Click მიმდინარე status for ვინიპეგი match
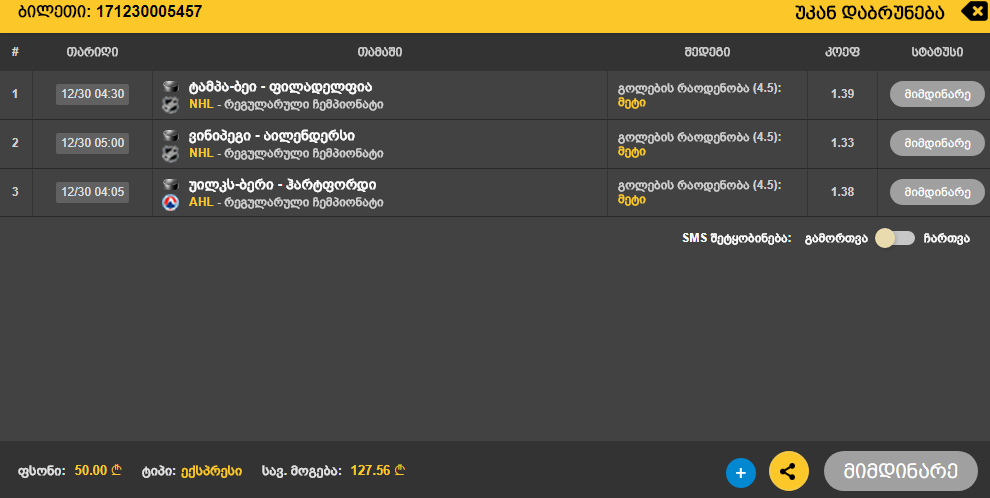The height and width of the screenshot is (498, 990). click(x=937, y=143)
